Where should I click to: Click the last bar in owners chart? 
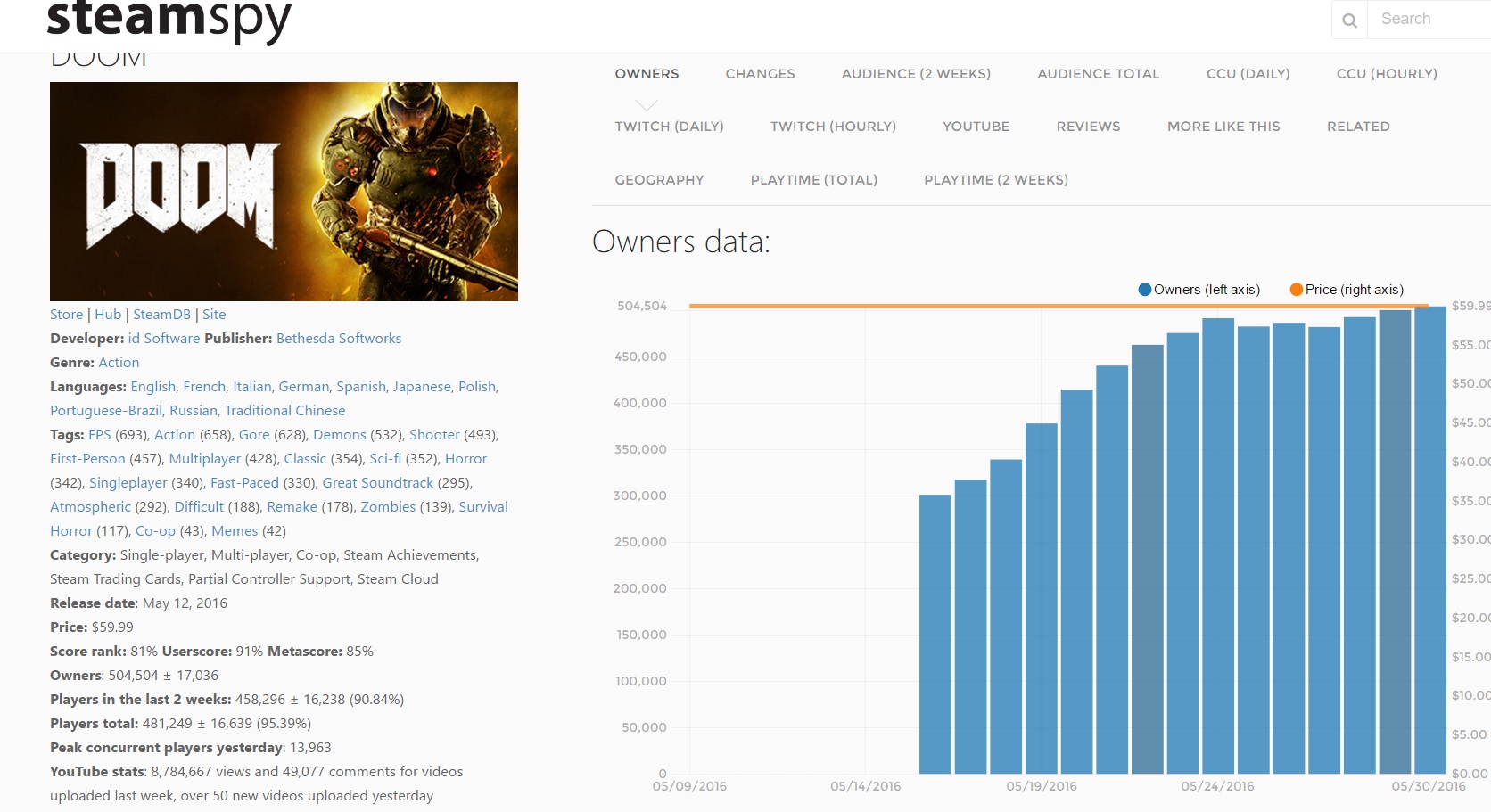click(x=1430, y=540)
